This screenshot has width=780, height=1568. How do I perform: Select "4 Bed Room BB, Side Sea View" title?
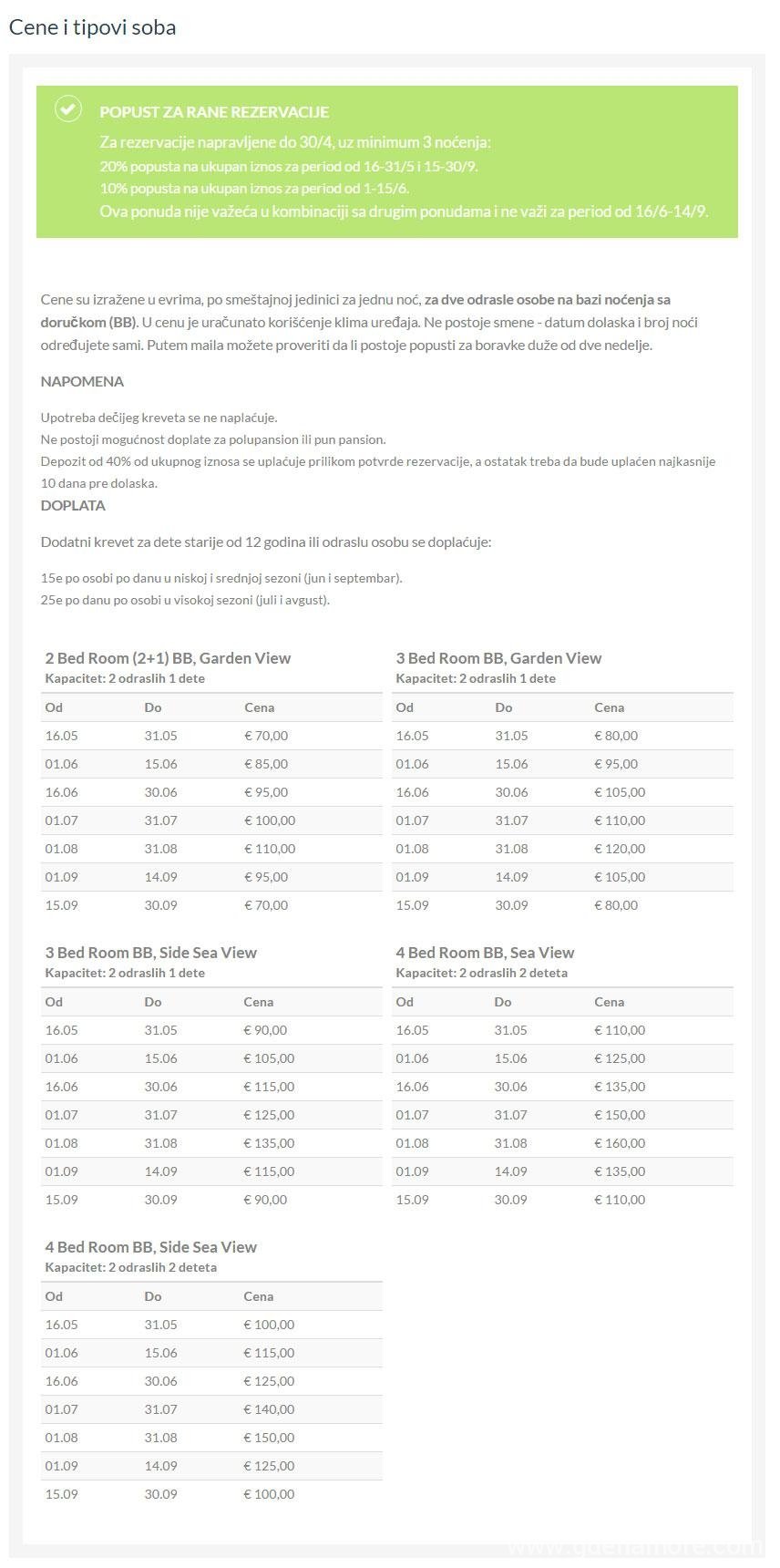coord(151,1247)
